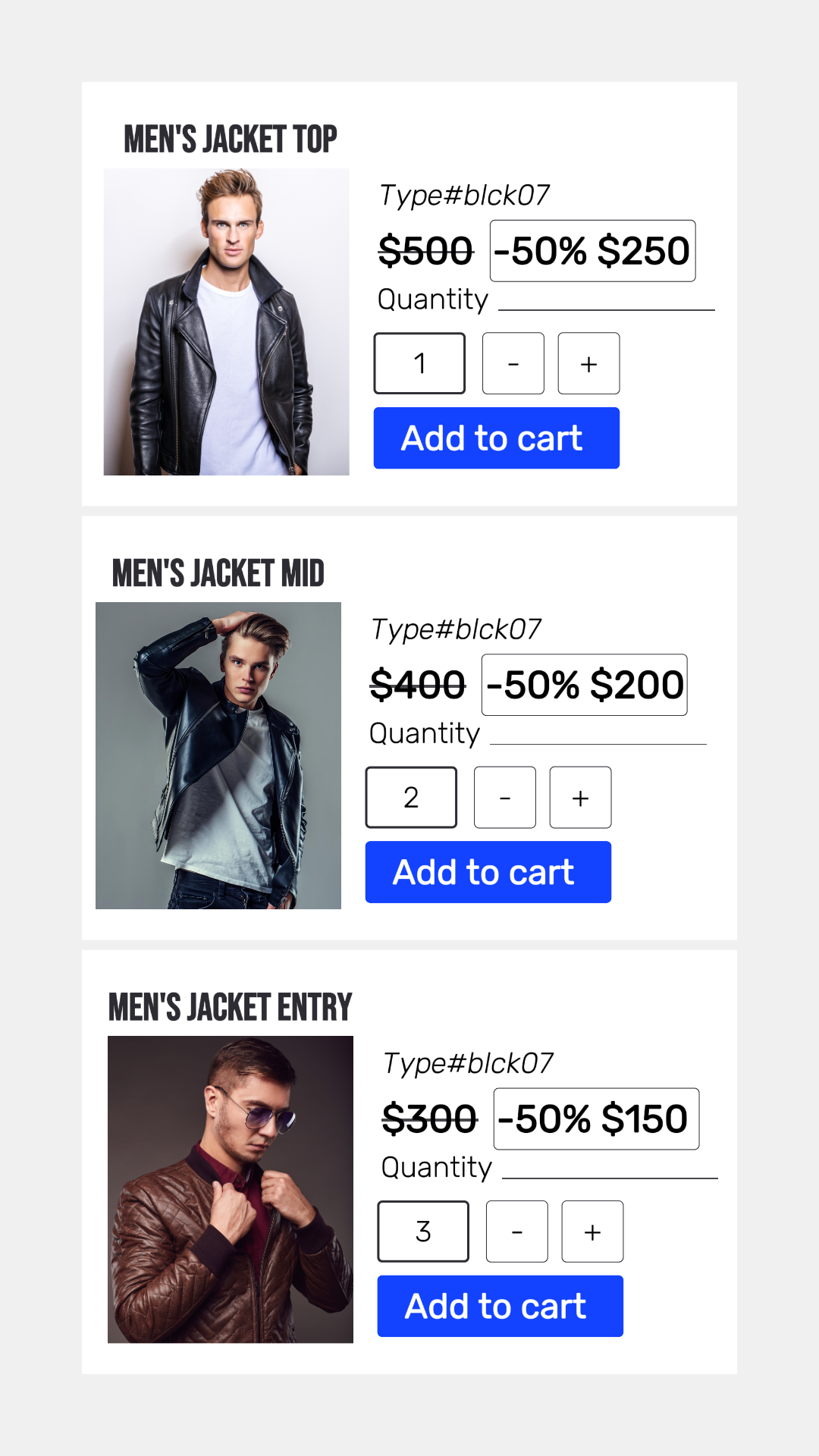
Task: Decrease quantity for Men's Jacket Top
Action: [x=513, y=363]
